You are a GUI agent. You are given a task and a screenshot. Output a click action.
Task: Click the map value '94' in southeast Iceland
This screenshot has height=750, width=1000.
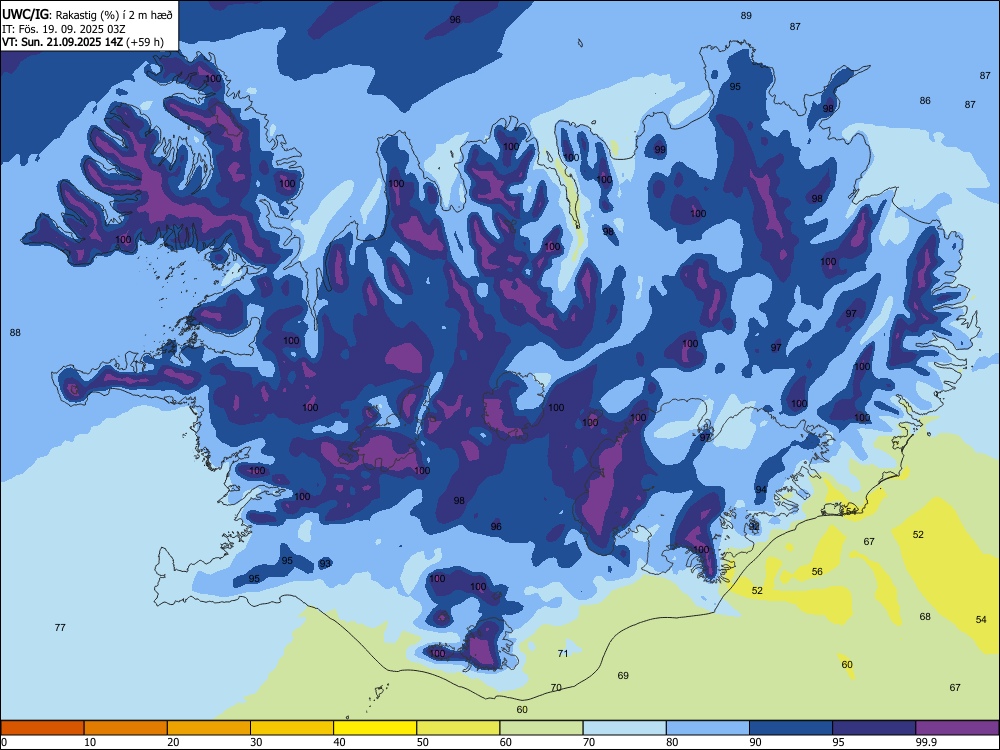pyautogui.click(x=761, y=489)
